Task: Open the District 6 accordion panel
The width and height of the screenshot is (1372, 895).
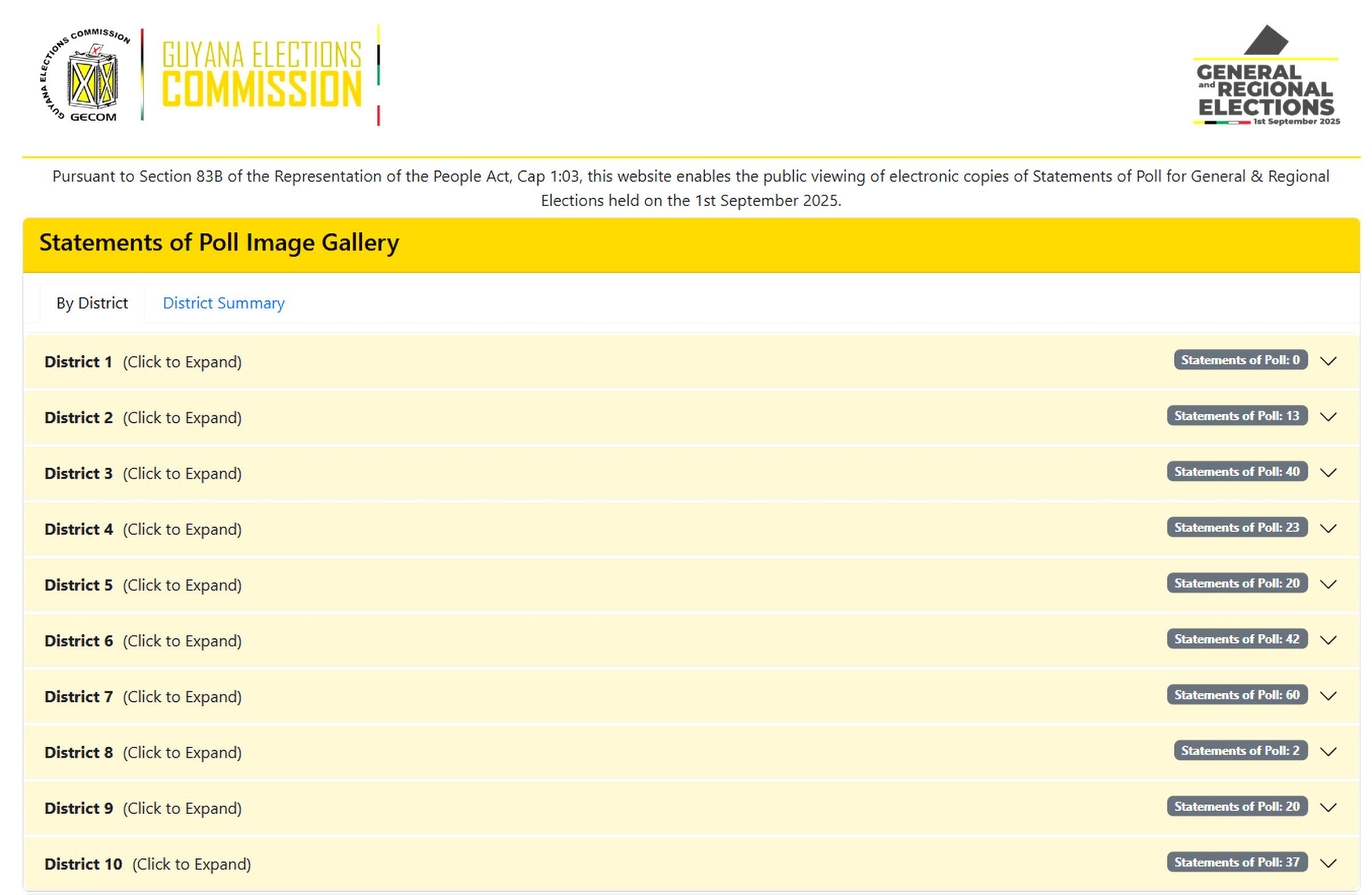Action: click(143, 641)
